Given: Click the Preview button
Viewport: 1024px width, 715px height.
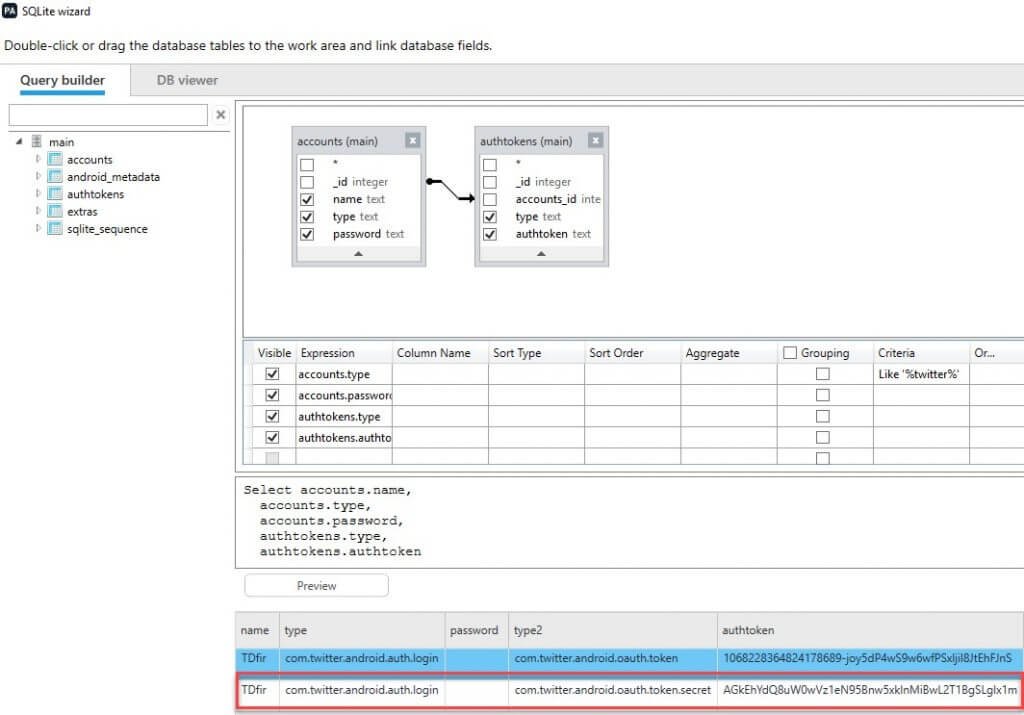Looking at the screenshot, I should coord(316,586).
